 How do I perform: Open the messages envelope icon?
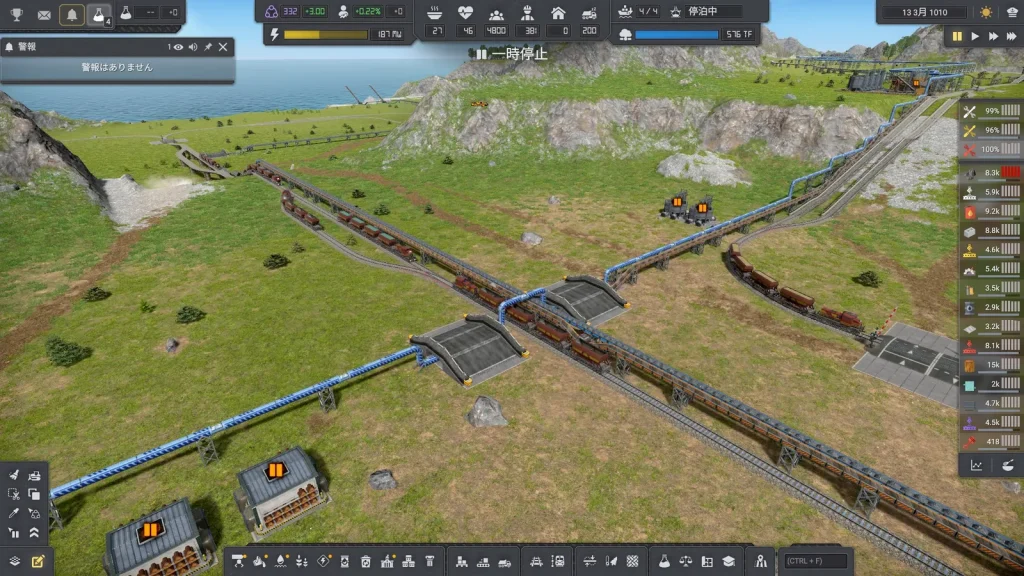[44, 14]
